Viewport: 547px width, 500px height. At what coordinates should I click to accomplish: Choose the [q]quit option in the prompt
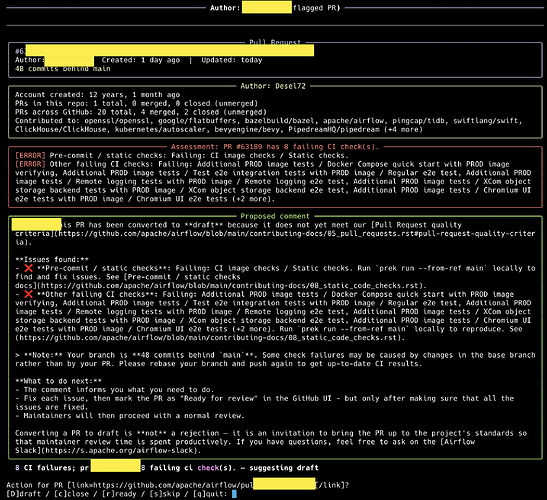click(x=210, y=494)
